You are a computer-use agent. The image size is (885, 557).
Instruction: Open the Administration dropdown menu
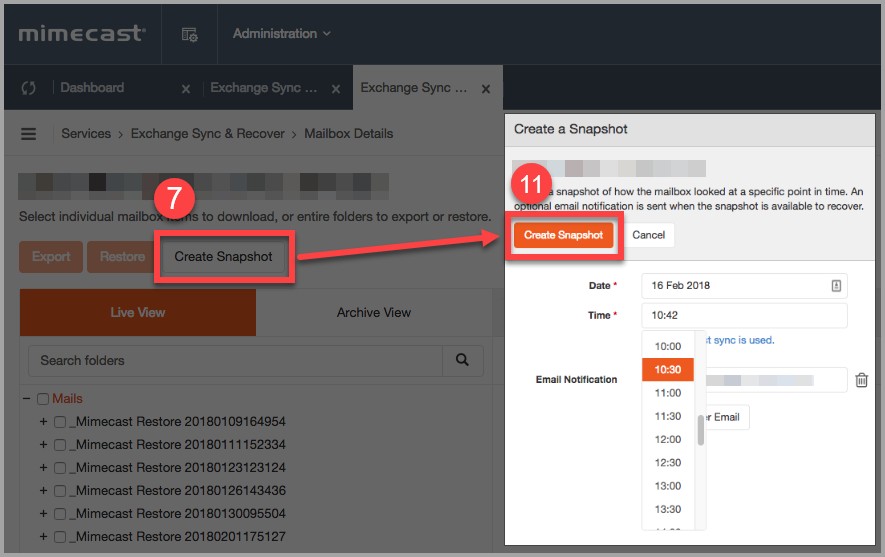click(281, 34)
